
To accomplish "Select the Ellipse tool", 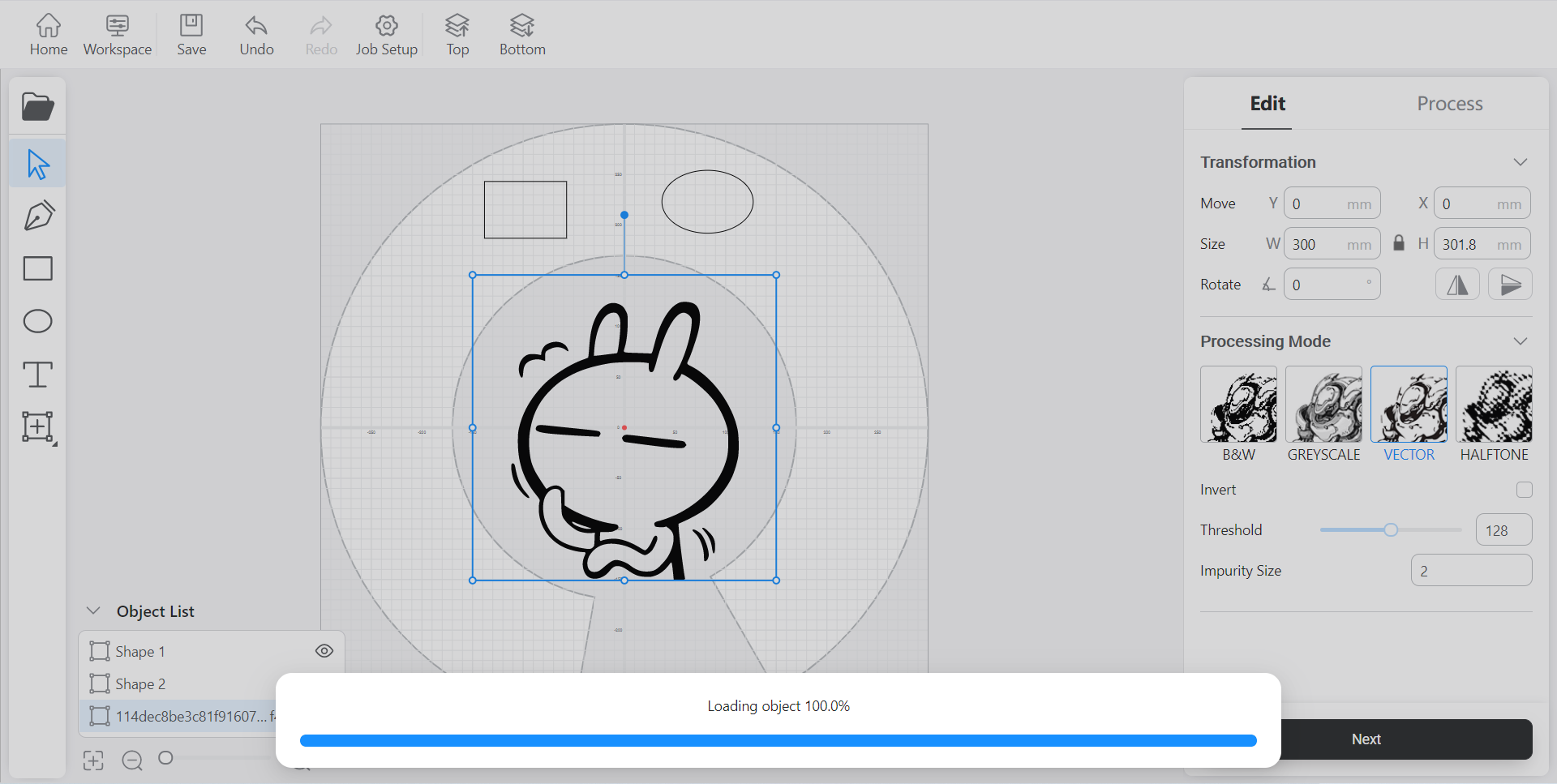I will click(x=38, y=321).
